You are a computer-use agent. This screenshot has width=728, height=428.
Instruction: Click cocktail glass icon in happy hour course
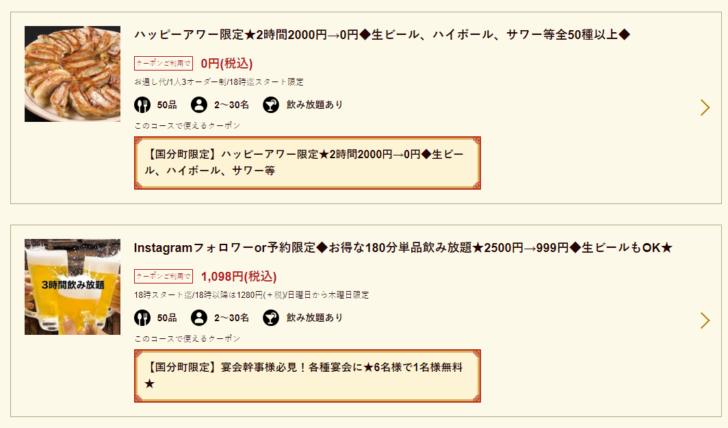pos(271,105)
